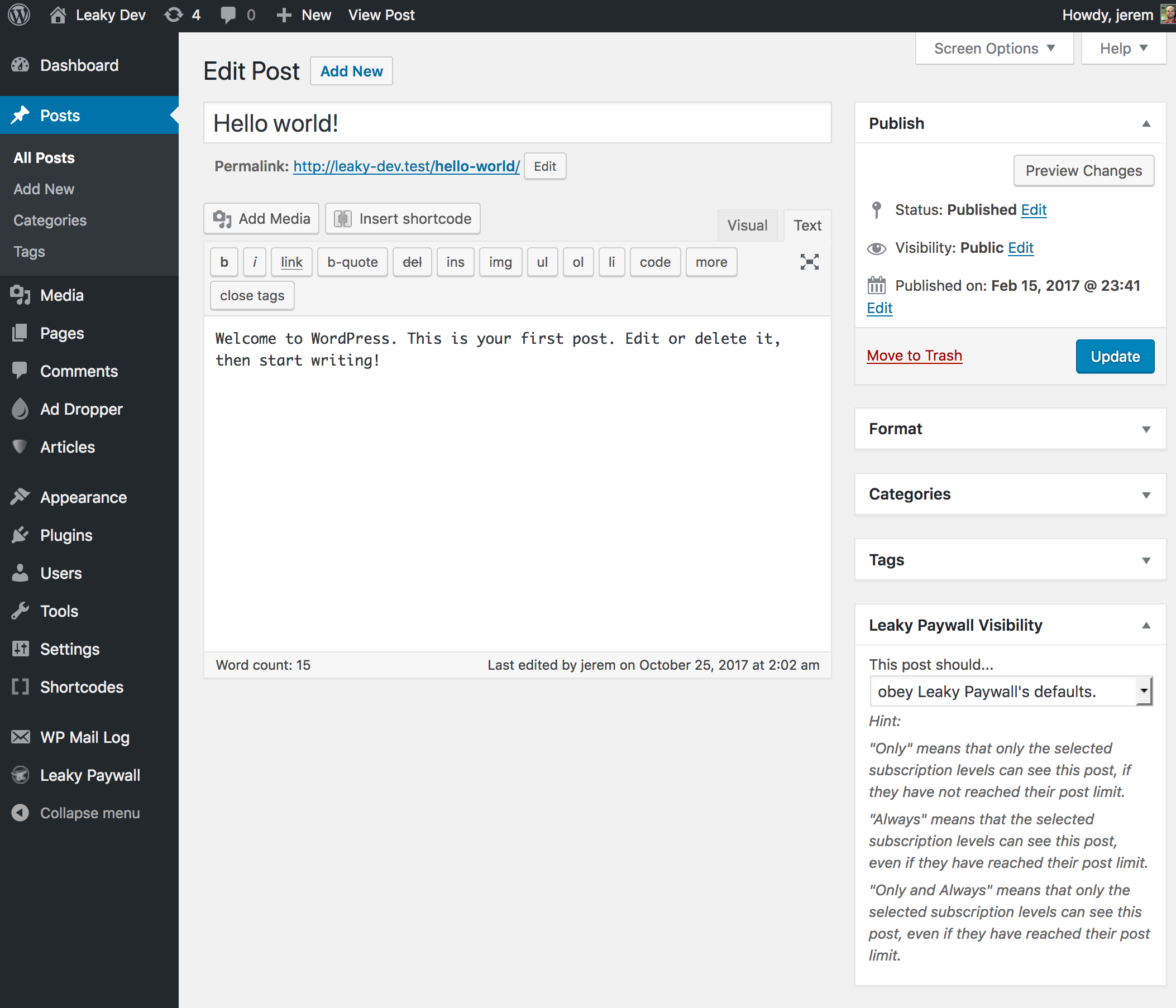The image size is (1176, 1008).
Task: Open Categories under the Posts menu
Action: click(50, 220)
